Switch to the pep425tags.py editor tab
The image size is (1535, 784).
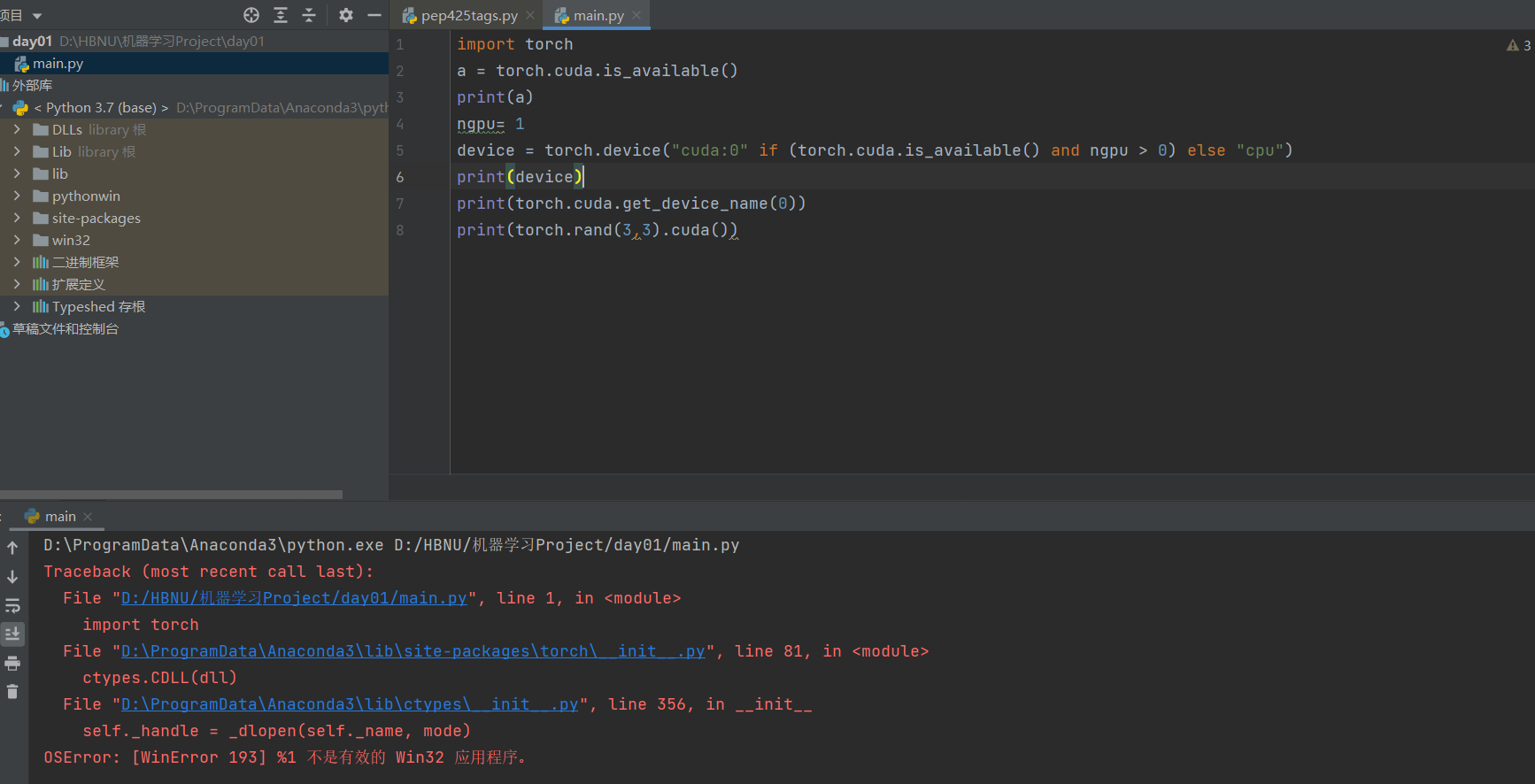pyautogui.click(x=469, y=16)
